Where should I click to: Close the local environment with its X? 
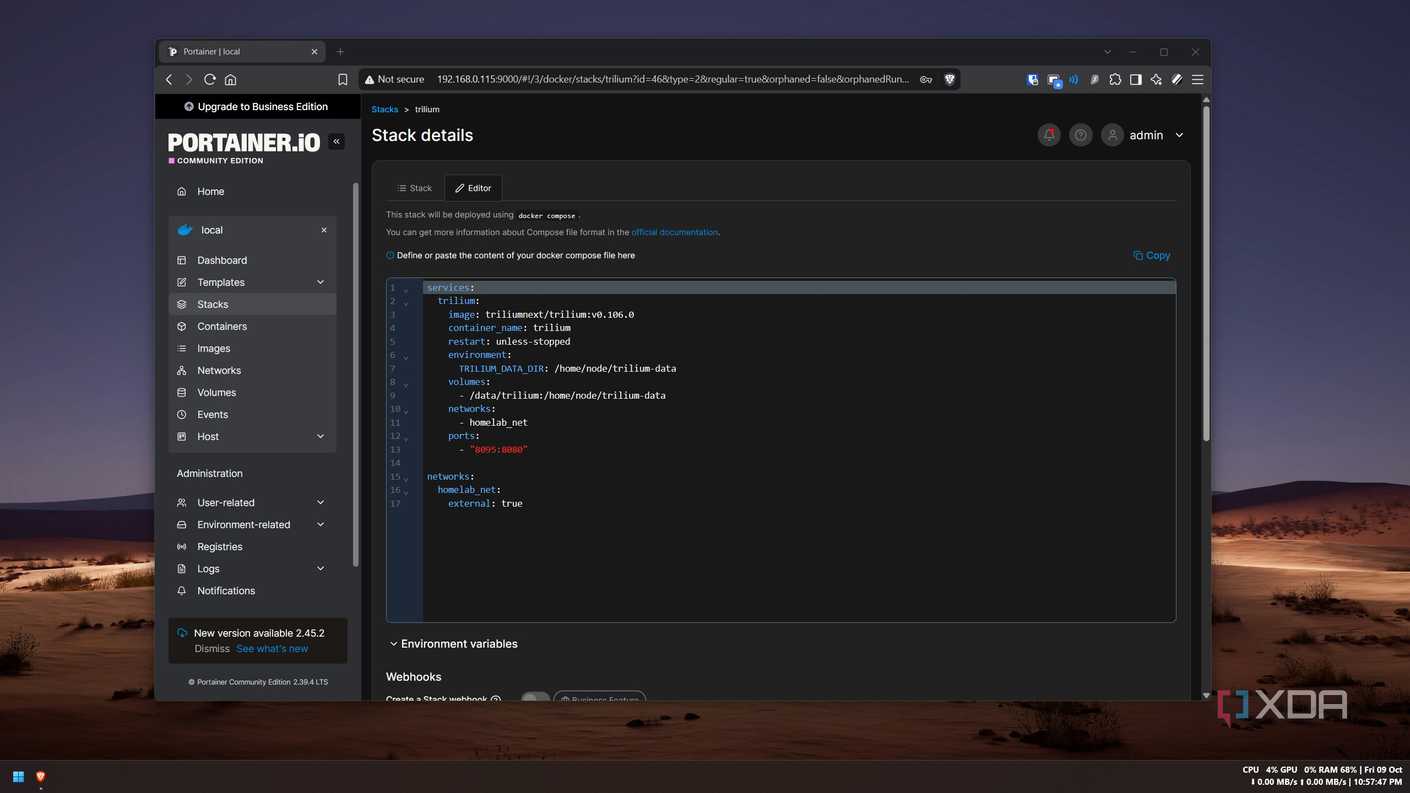point(324,230)
